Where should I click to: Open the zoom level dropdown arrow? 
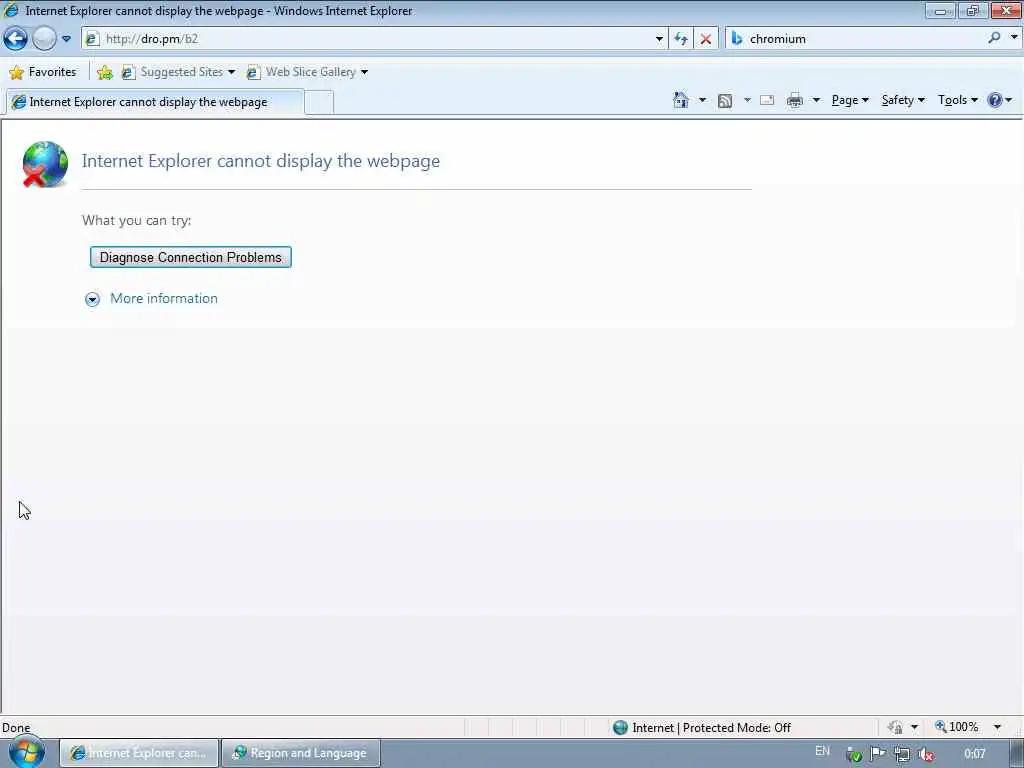pos(997,727)
